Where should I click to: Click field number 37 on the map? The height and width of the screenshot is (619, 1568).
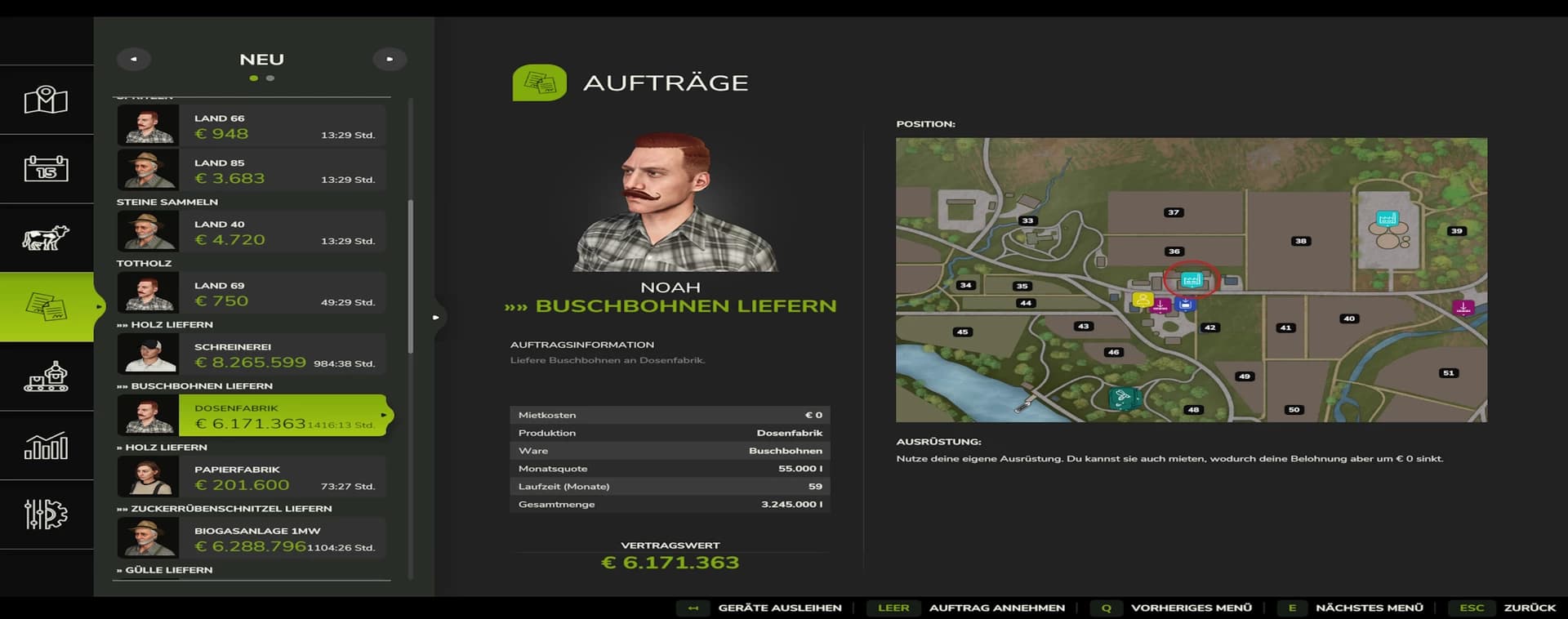[1174, 212]
